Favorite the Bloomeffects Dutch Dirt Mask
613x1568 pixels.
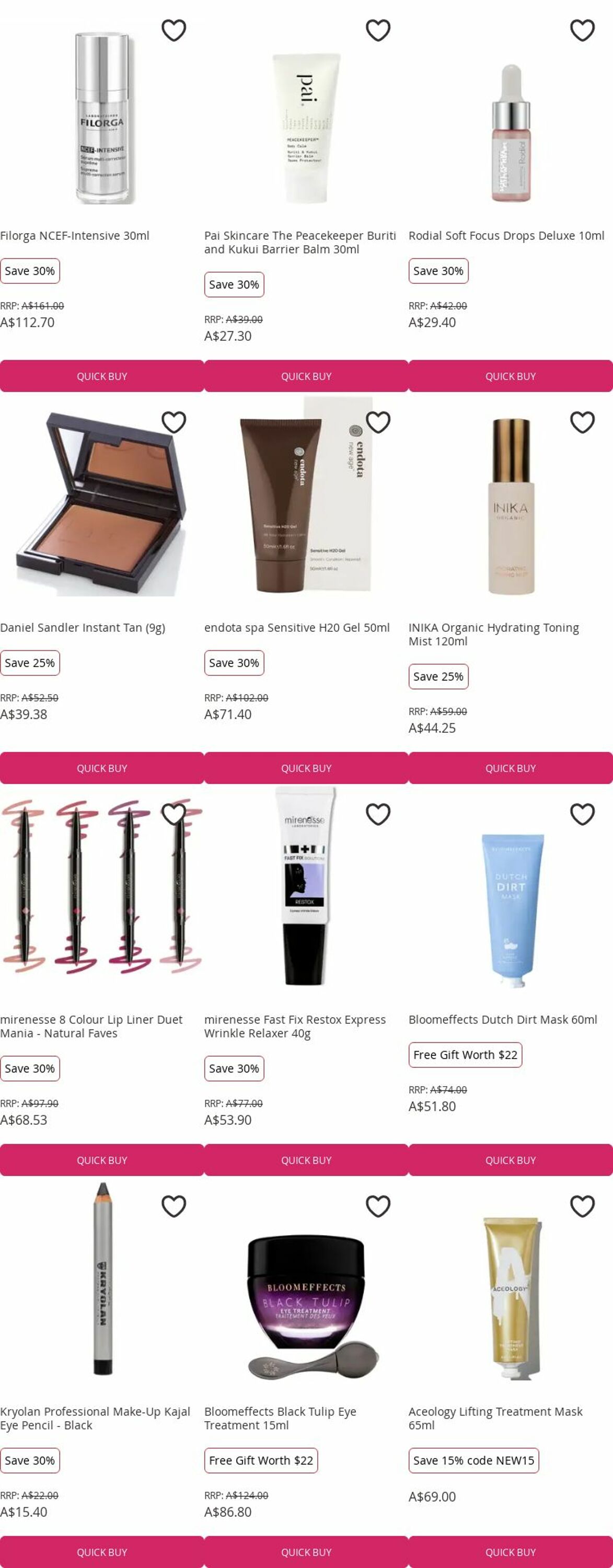(x=583, y=814)
